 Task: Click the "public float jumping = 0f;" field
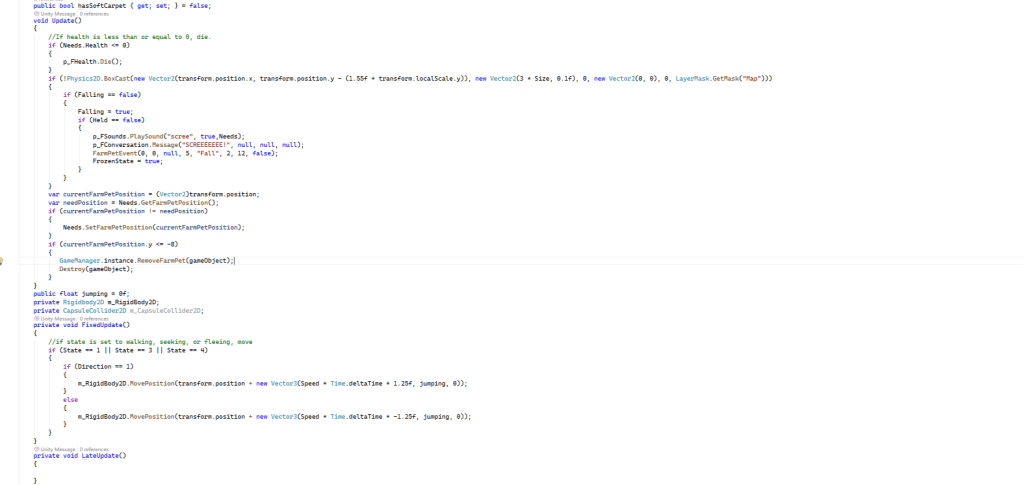[82, 294]
